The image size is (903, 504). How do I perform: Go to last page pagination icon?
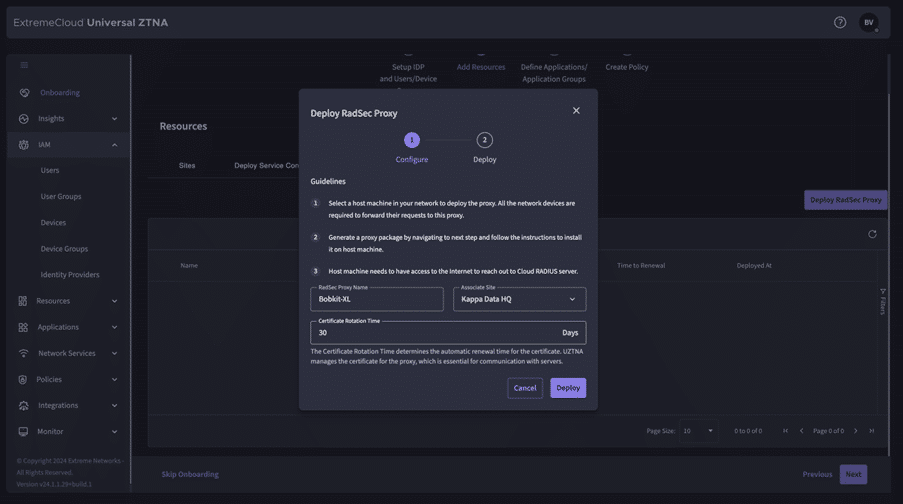click(871, 431)
